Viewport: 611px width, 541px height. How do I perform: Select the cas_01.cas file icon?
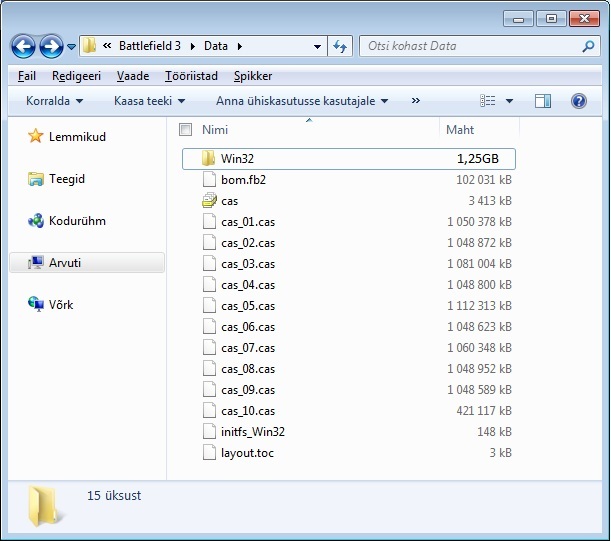[x=209, y=222]
